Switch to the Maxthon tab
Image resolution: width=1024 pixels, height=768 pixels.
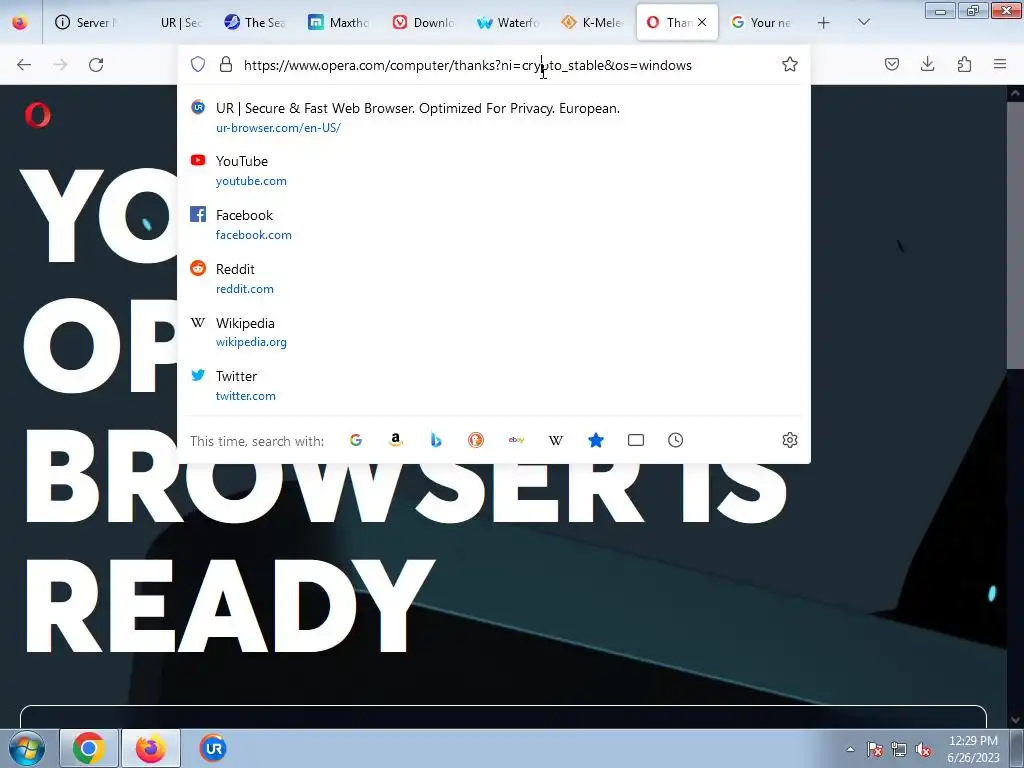(340, 23)
